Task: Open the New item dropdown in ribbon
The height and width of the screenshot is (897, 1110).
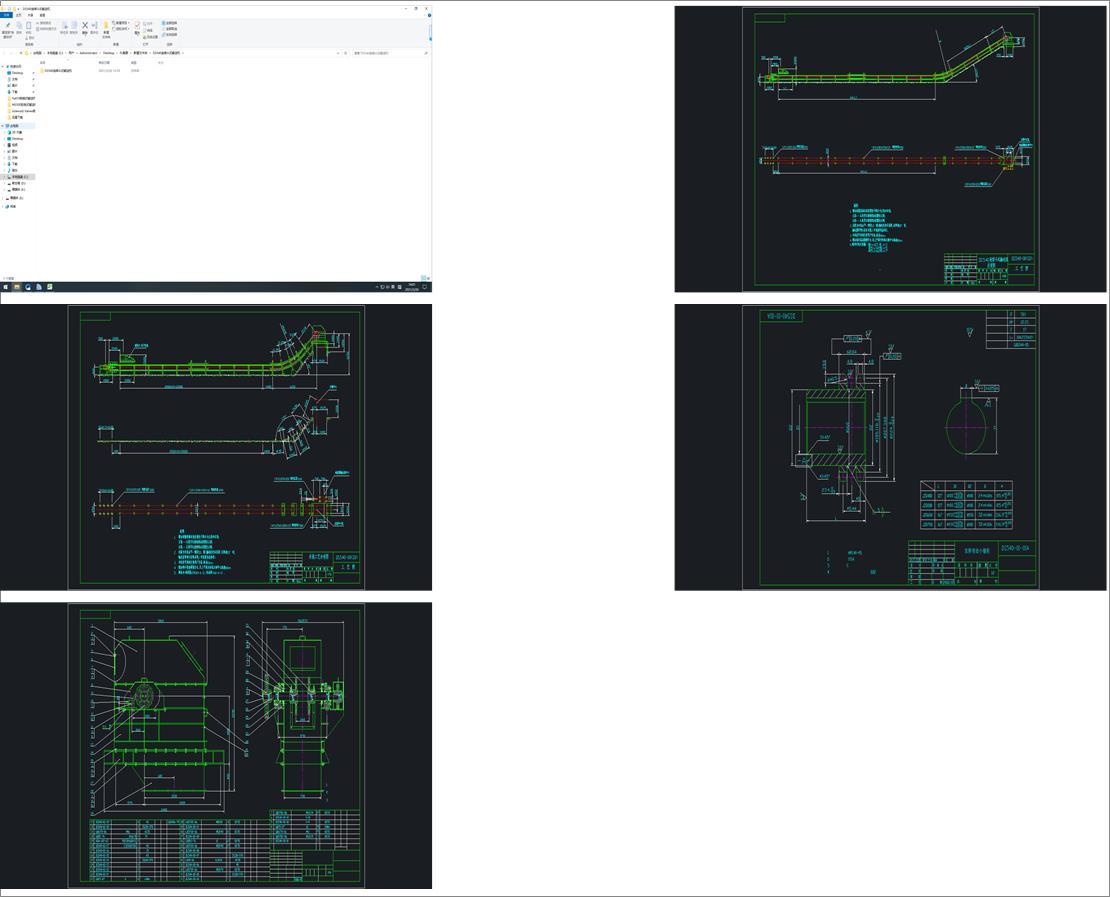Action: point(121,23)
